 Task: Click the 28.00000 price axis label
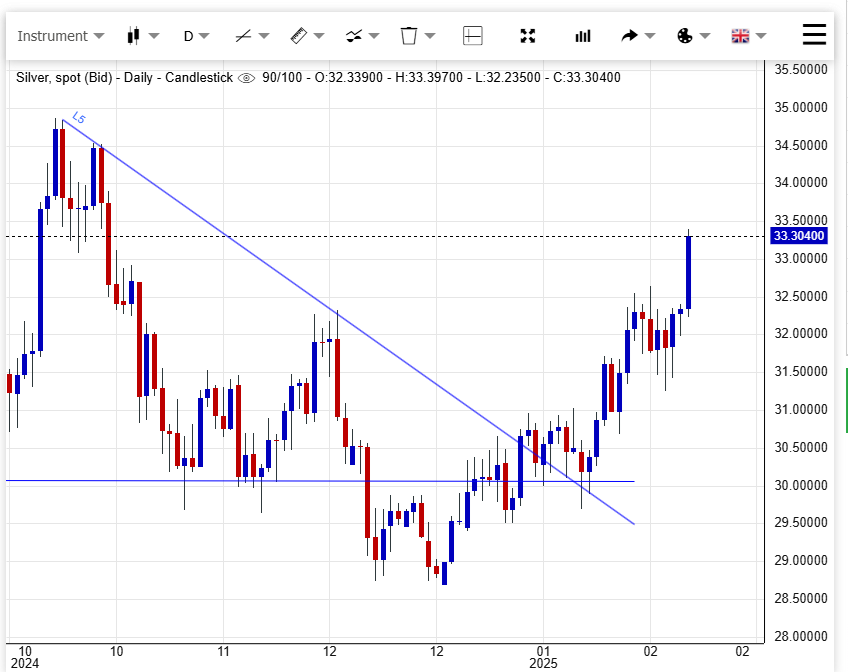(x=801, y=636)
